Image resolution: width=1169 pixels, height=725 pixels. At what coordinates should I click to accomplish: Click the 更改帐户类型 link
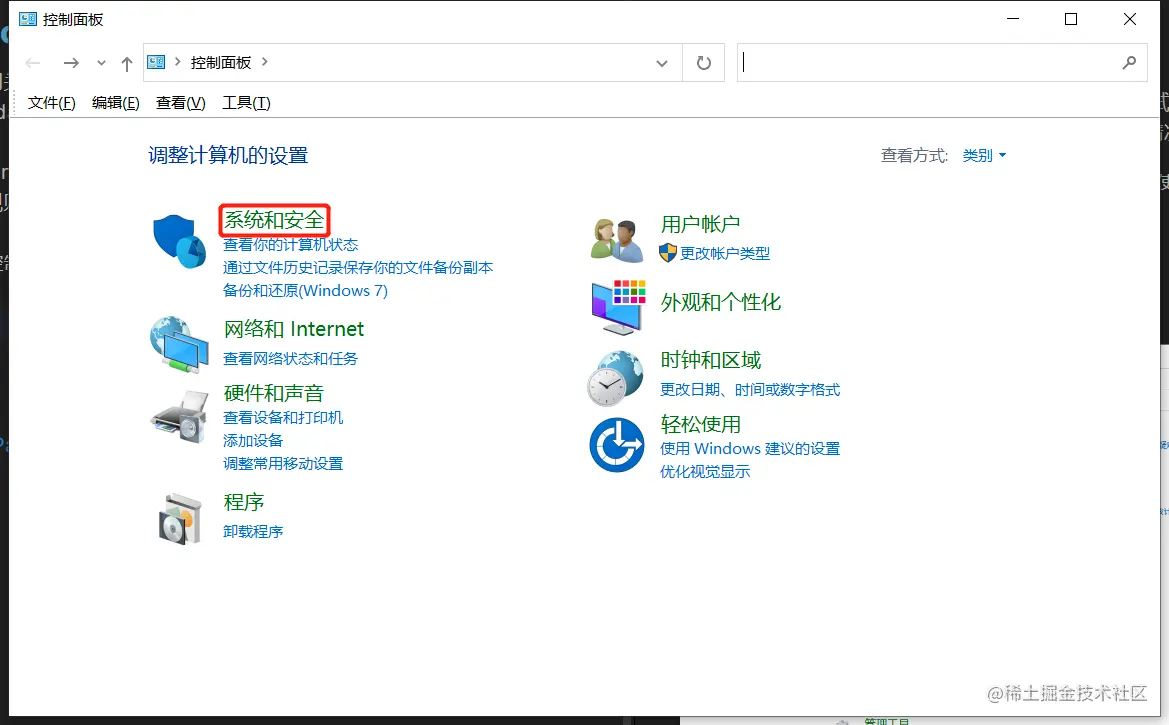click(724, 254)
